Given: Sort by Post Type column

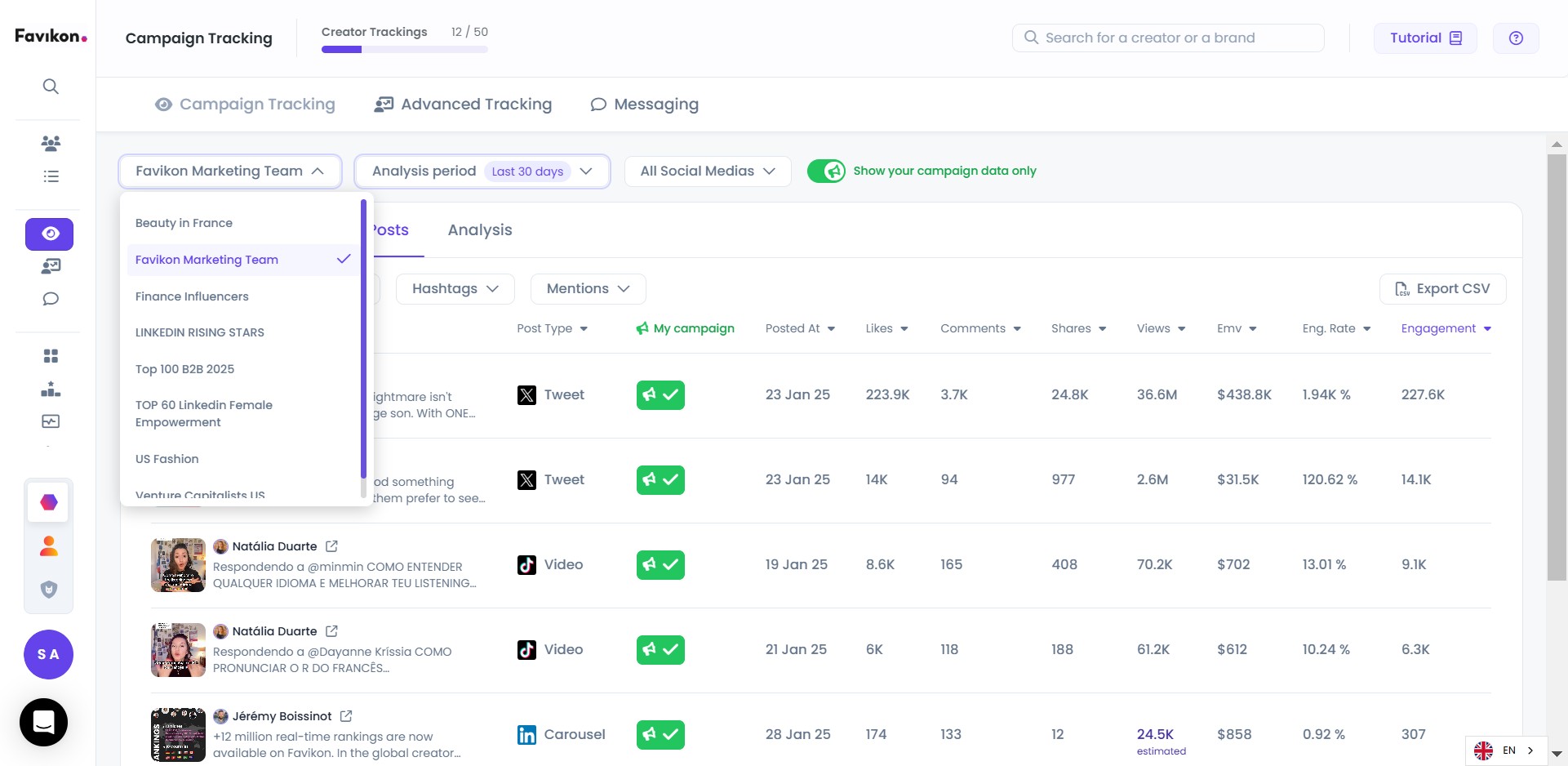Looking at the screenshot, I should click(x=552, y=328).
